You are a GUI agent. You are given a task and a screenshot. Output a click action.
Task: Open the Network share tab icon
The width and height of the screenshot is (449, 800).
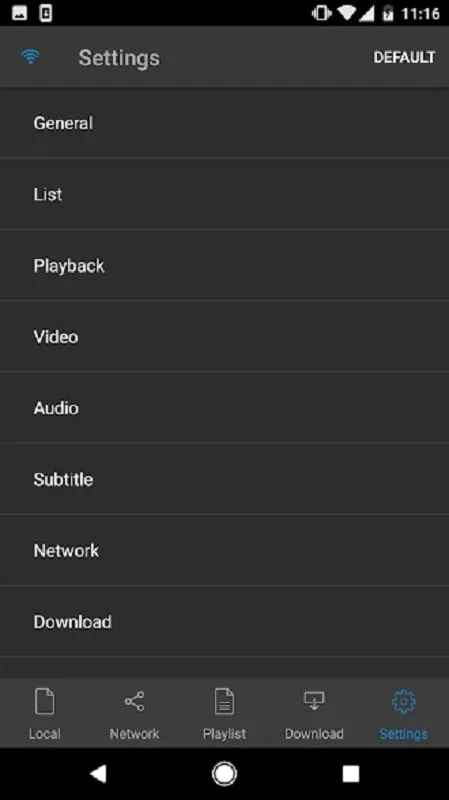(134, 701)
